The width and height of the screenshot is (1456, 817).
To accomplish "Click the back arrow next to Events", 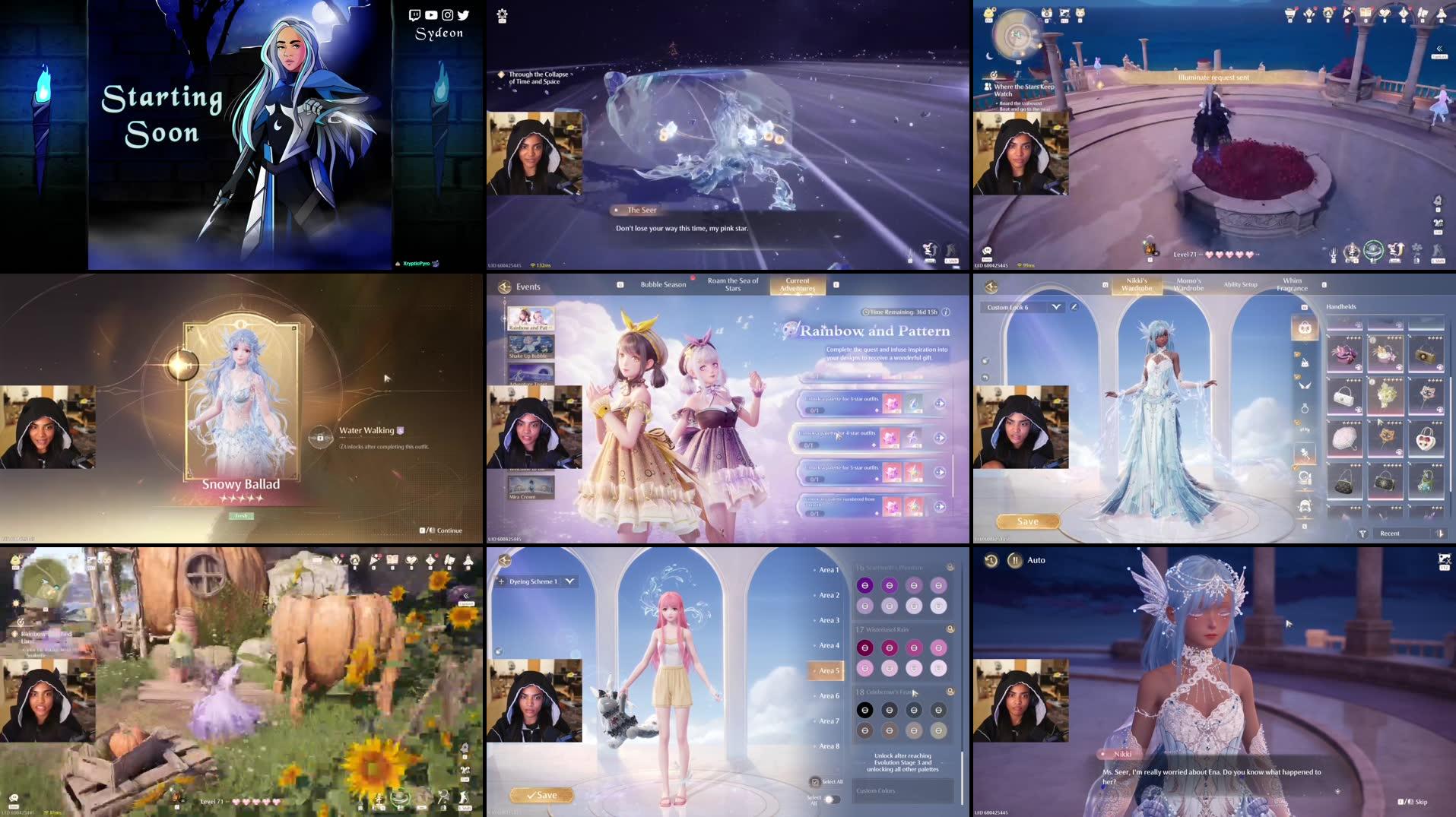I will pyautogui.click(x=504, y=287).
